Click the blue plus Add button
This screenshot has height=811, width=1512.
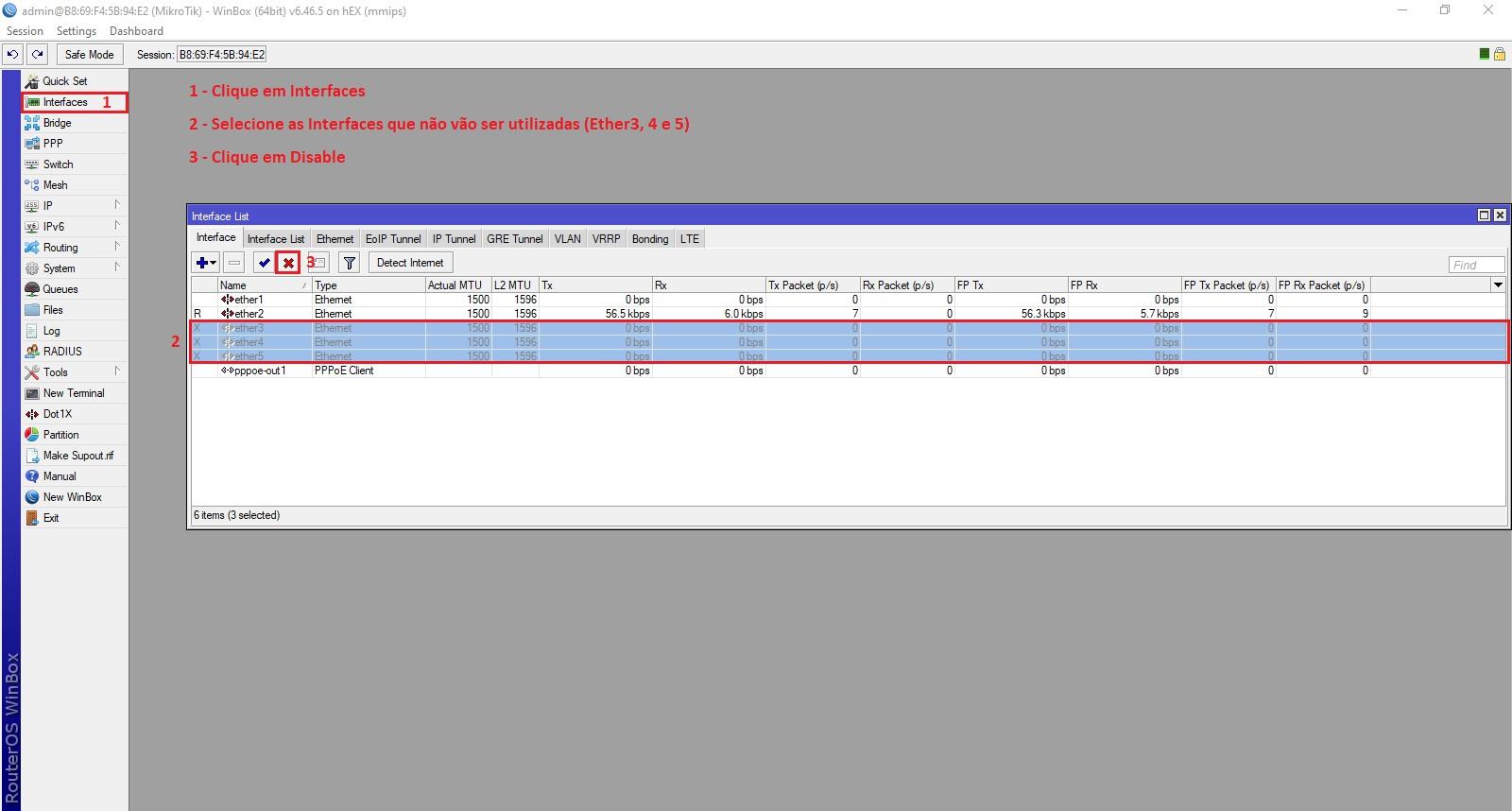click(x=205, y=263)
